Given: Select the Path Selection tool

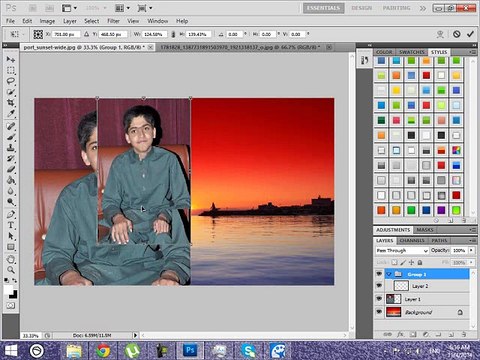Looking at the screenshot, I should 11,236.
